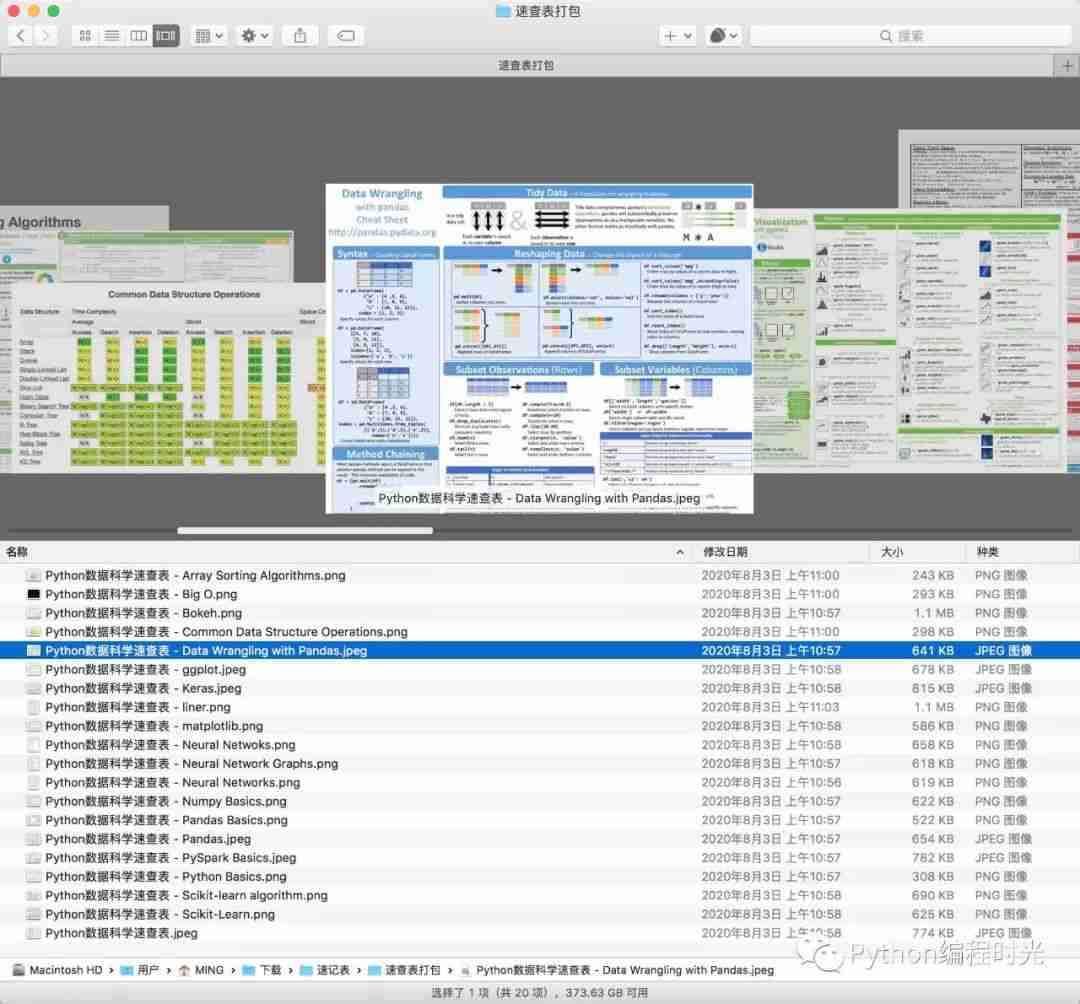Select file Scikit-learn algorithm.png
Image resolution: width=1080 pixels, height=1004 pixels.
click(x=540, y=895)
